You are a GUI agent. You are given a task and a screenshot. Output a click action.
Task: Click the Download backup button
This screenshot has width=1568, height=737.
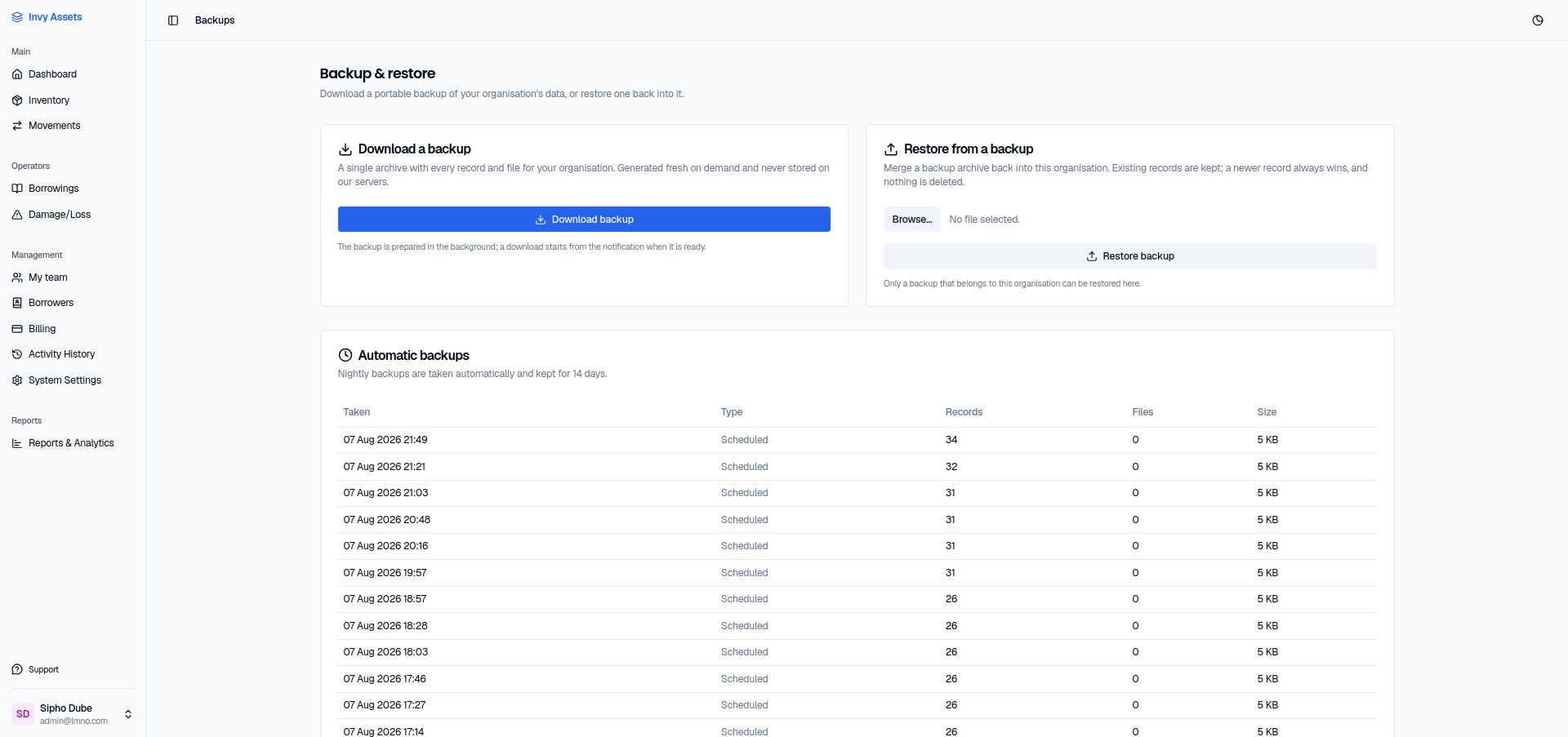[x=584, y=219]
